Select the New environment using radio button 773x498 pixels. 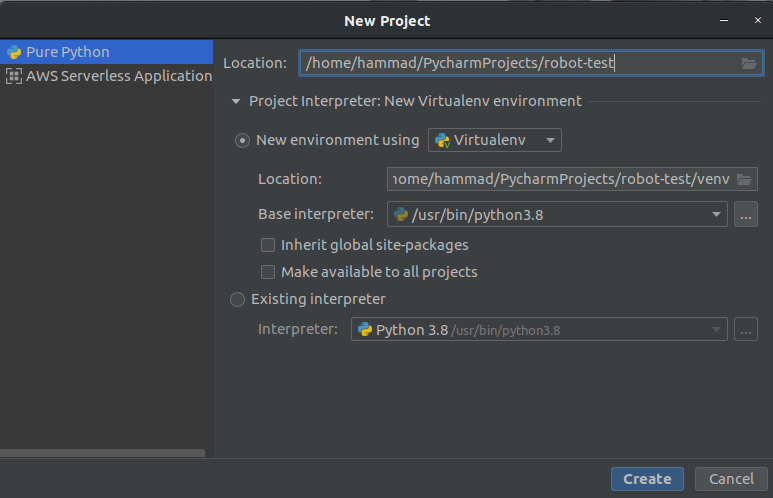[242, 140]
